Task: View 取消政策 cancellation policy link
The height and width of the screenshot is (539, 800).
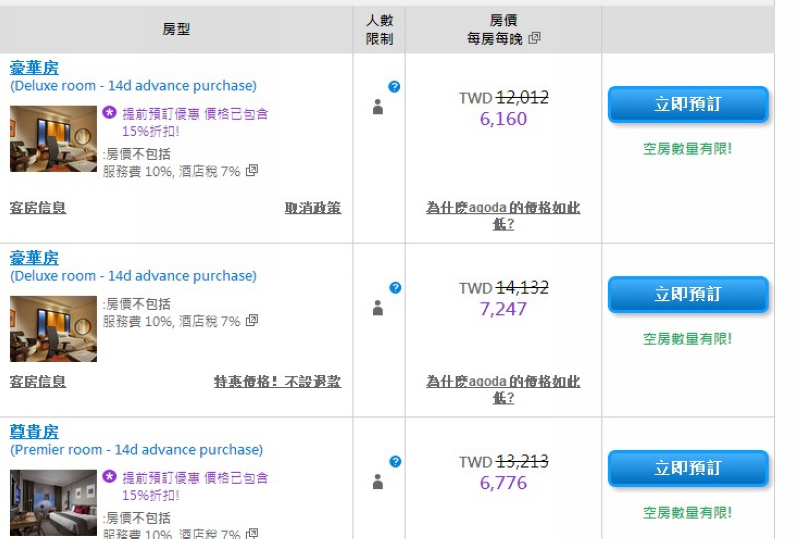Action: point(313,208)
